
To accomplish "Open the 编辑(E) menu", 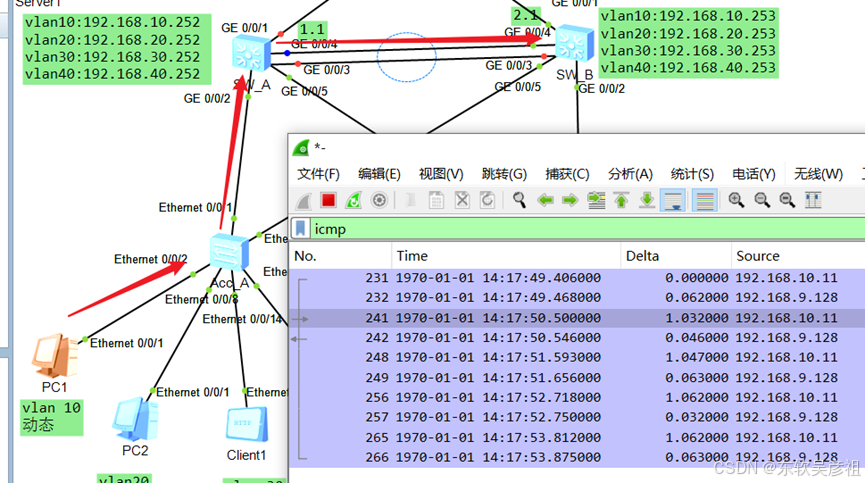I will pyautogui.click(x=379, y=174).
